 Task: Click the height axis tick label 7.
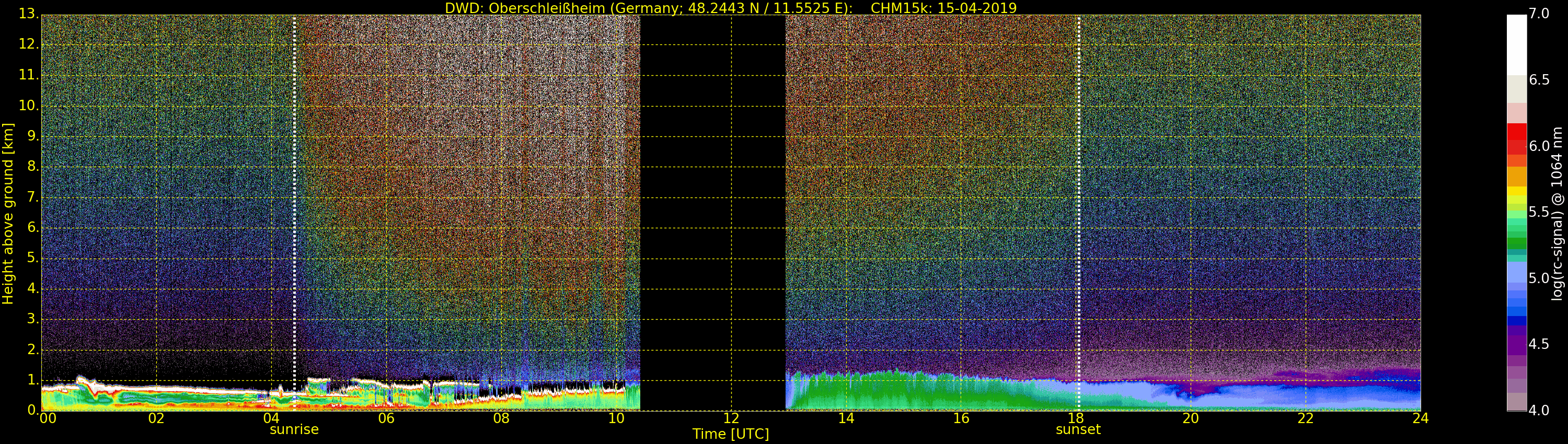pos(32,196)
